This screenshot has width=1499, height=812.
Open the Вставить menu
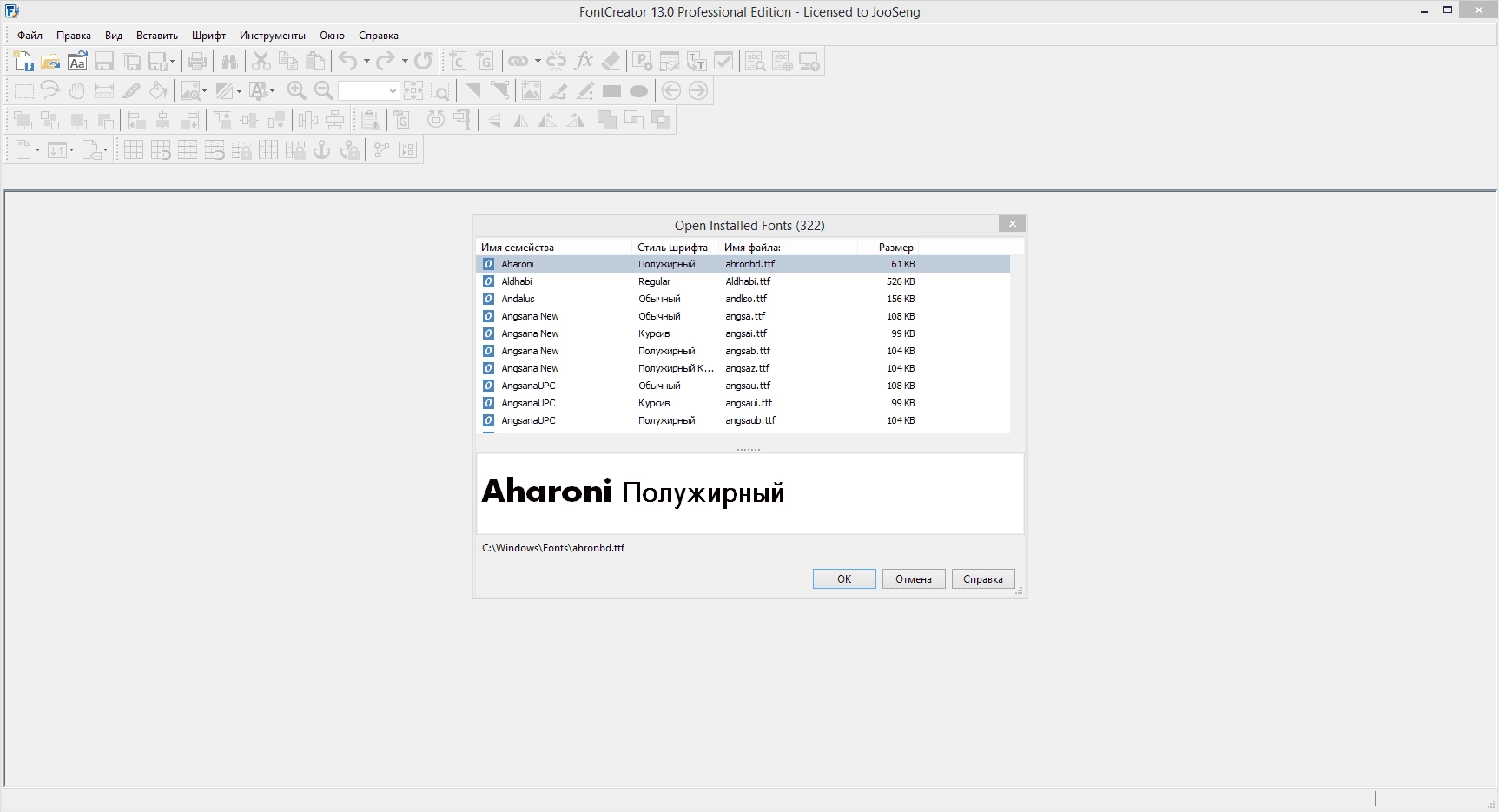(x=157, y=36)
